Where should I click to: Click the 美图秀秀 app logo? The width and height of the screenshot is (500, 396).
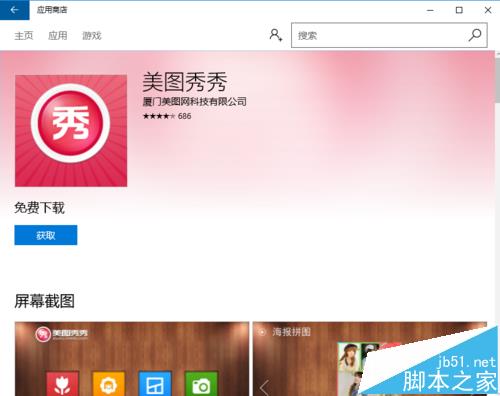pyautogui.click(x=71, y=131)
